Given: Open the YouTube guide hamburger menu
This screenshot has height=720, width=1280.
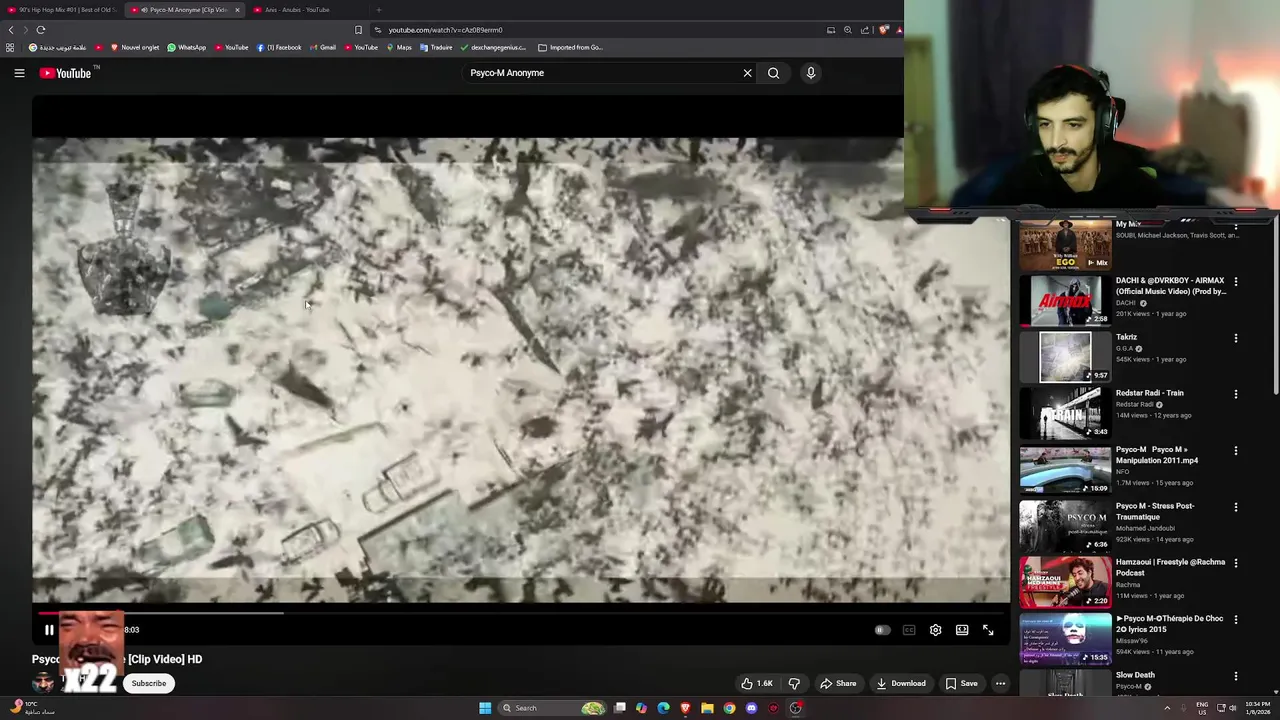Looking at the screenshot, I should [x=19, y=73].
